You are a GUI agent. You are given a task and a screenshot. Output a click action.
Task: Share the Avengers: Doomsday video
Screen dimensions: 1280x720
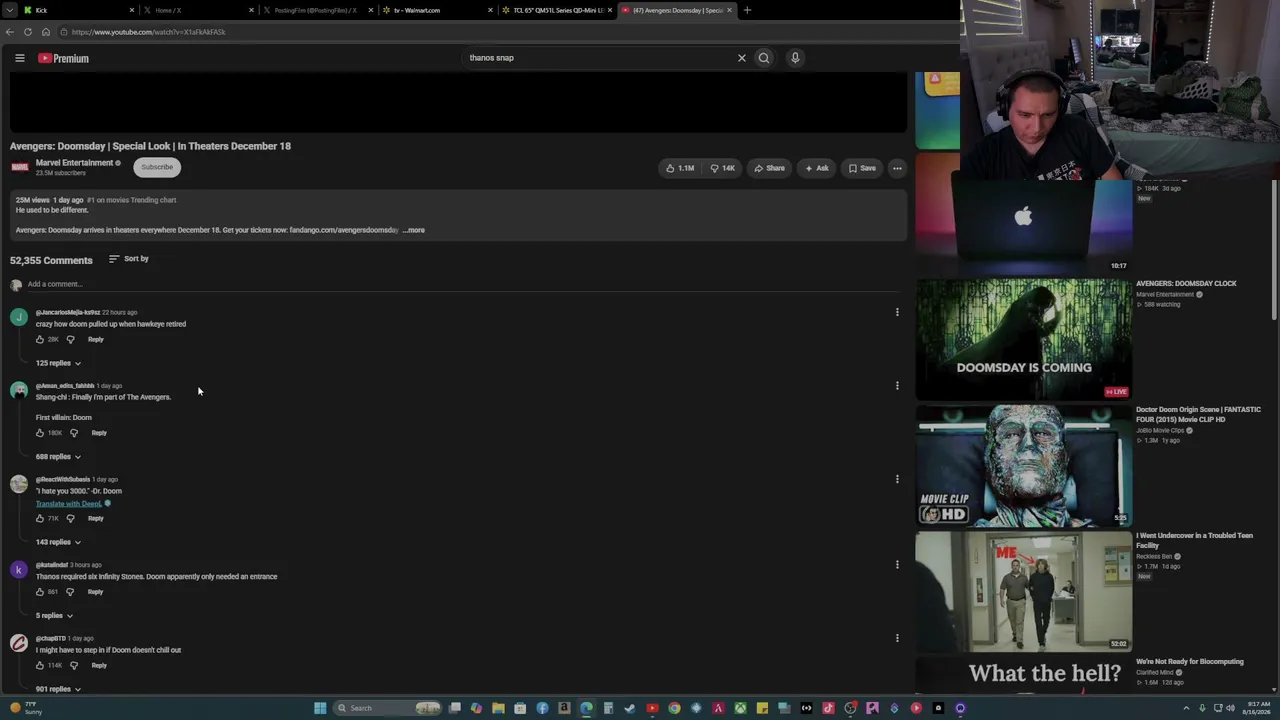(769, 168)
